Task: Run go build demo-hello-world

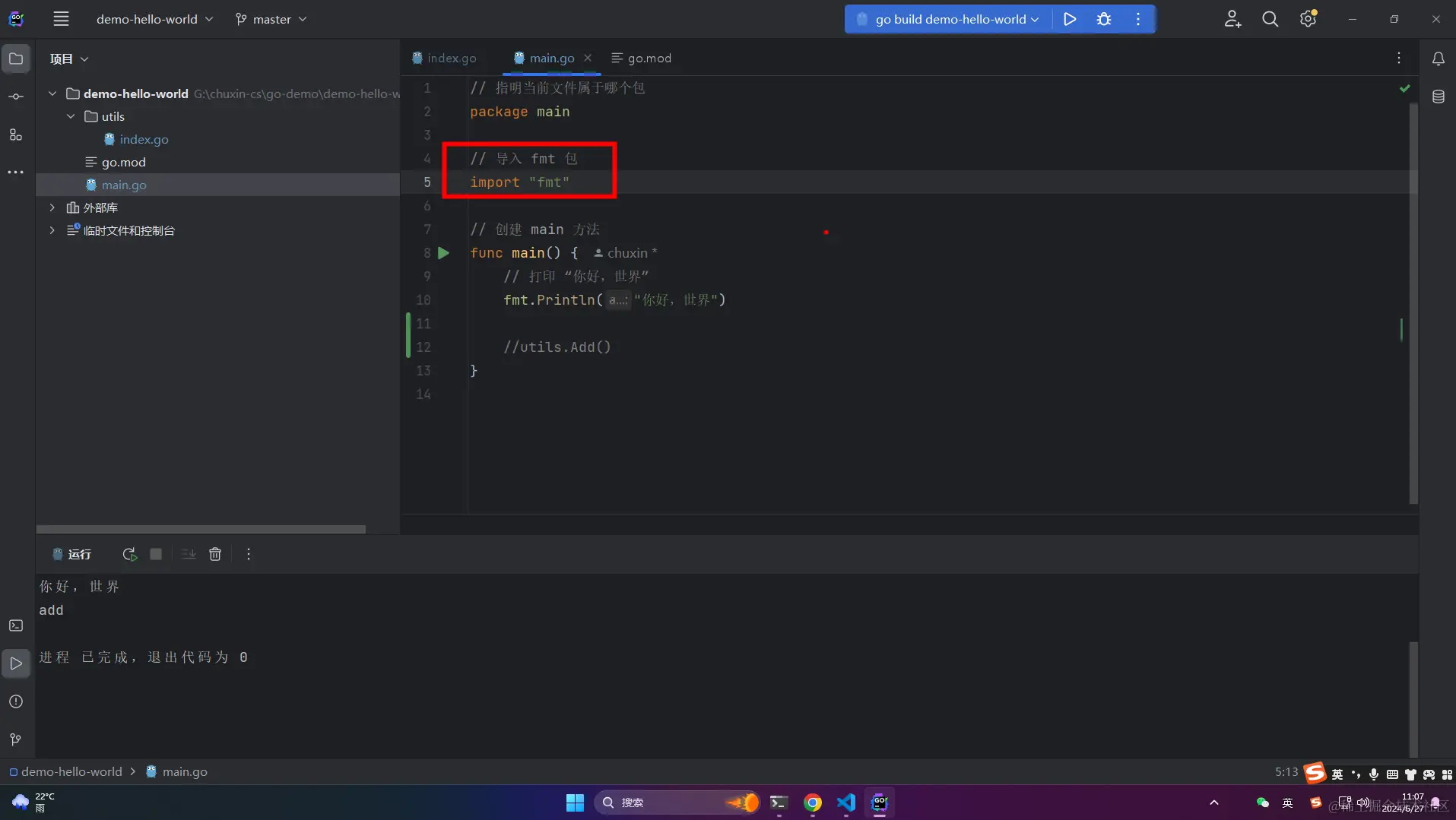Action: [1070, 19]
